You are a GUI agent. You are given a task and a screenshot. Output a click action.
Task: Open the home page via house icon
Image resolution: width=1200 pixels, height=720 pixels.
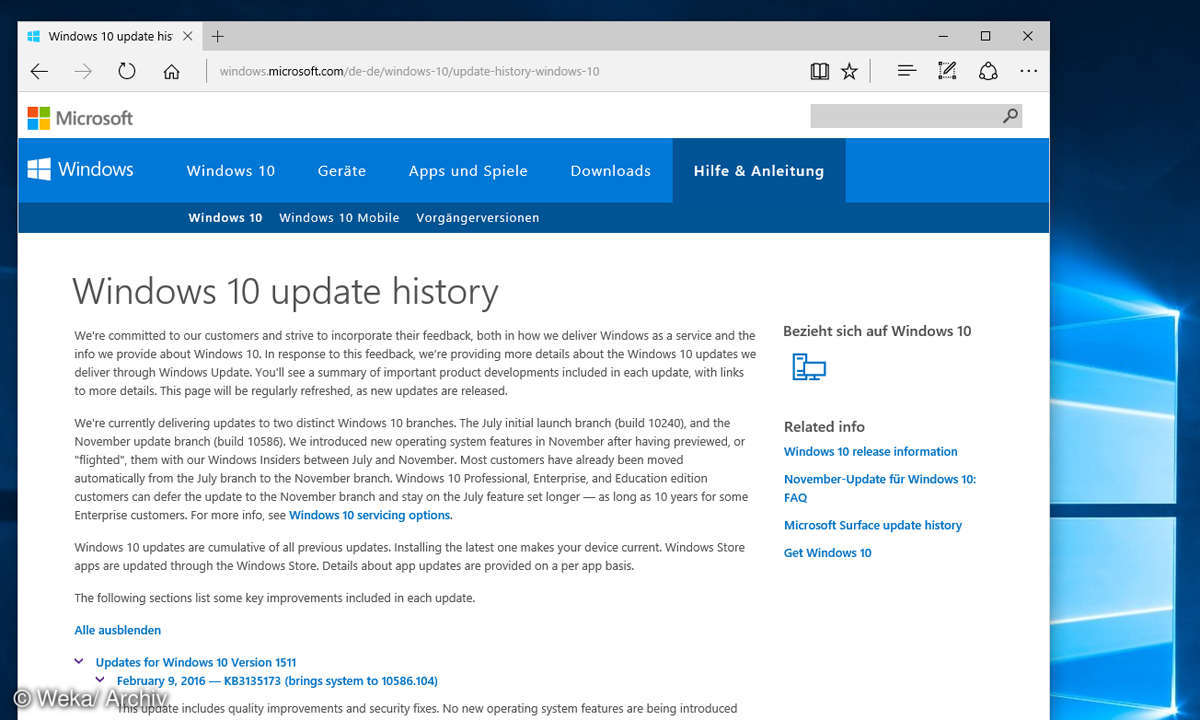pyautogui.click(x=171, y=71)
